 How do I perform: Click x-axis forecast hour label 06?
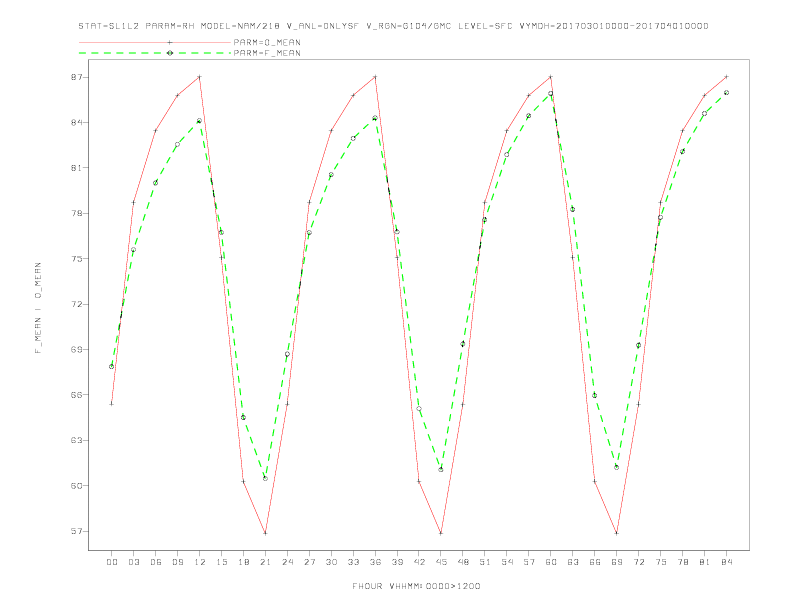[156, 562]
